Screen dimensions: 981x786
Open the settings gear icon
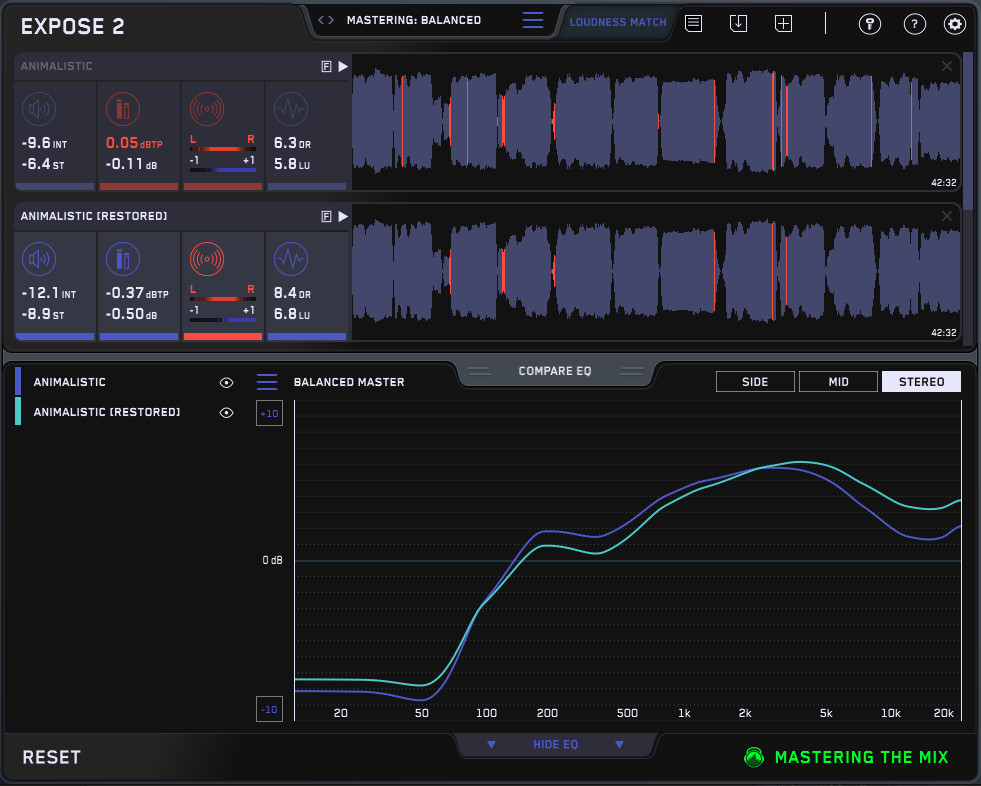(955, 24)
